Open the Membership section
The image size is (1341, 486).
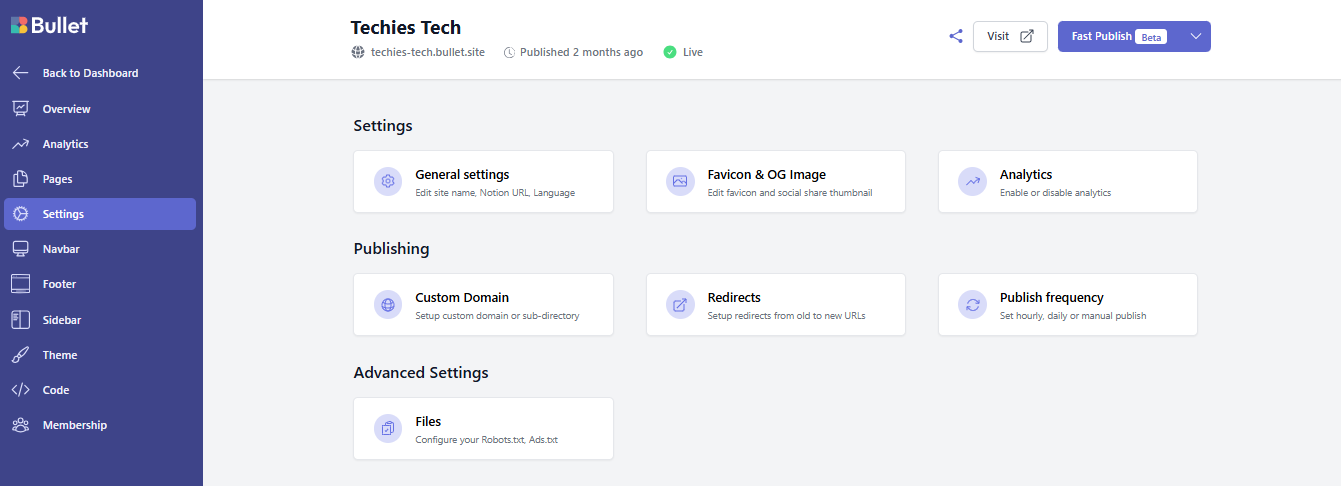tap(74, 425)
